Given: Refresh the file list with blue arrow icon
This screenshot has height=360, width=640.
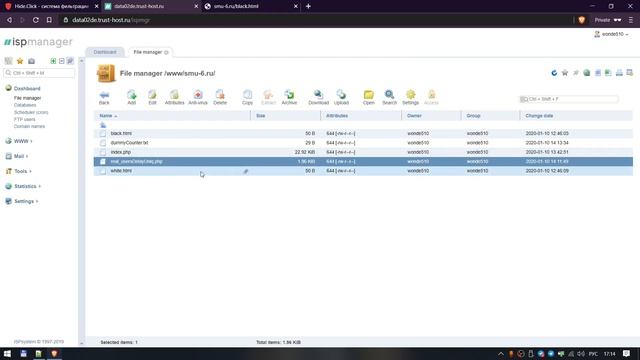Looking at the screenshot, I should [x=554, y=73].
